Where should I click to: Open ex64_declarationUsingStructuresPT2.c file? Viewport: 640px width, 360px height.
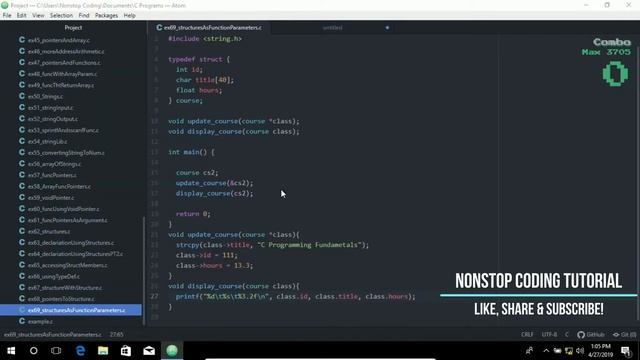point(75,253)
